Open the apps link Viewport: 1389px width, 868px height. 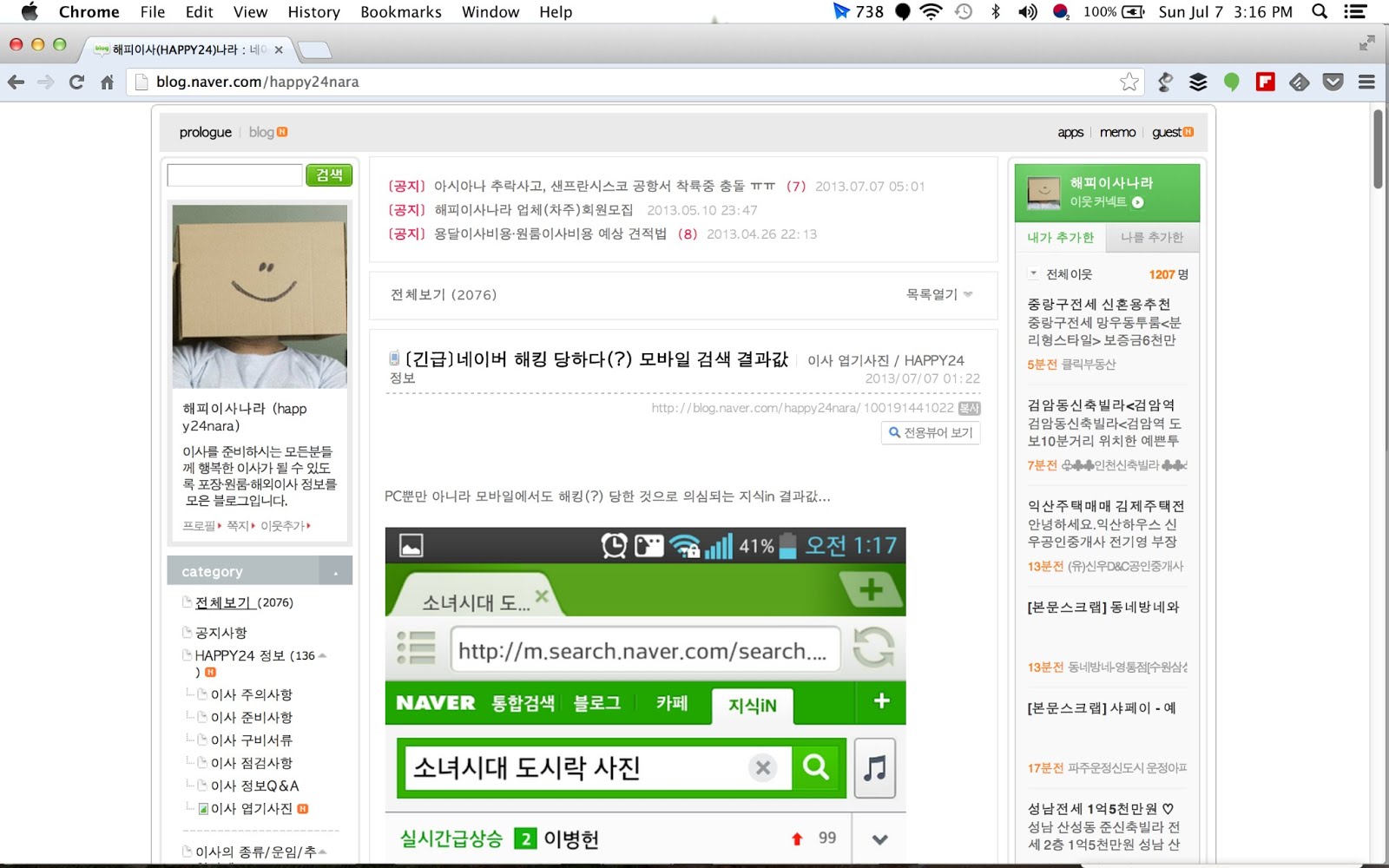click(1070, 132)
